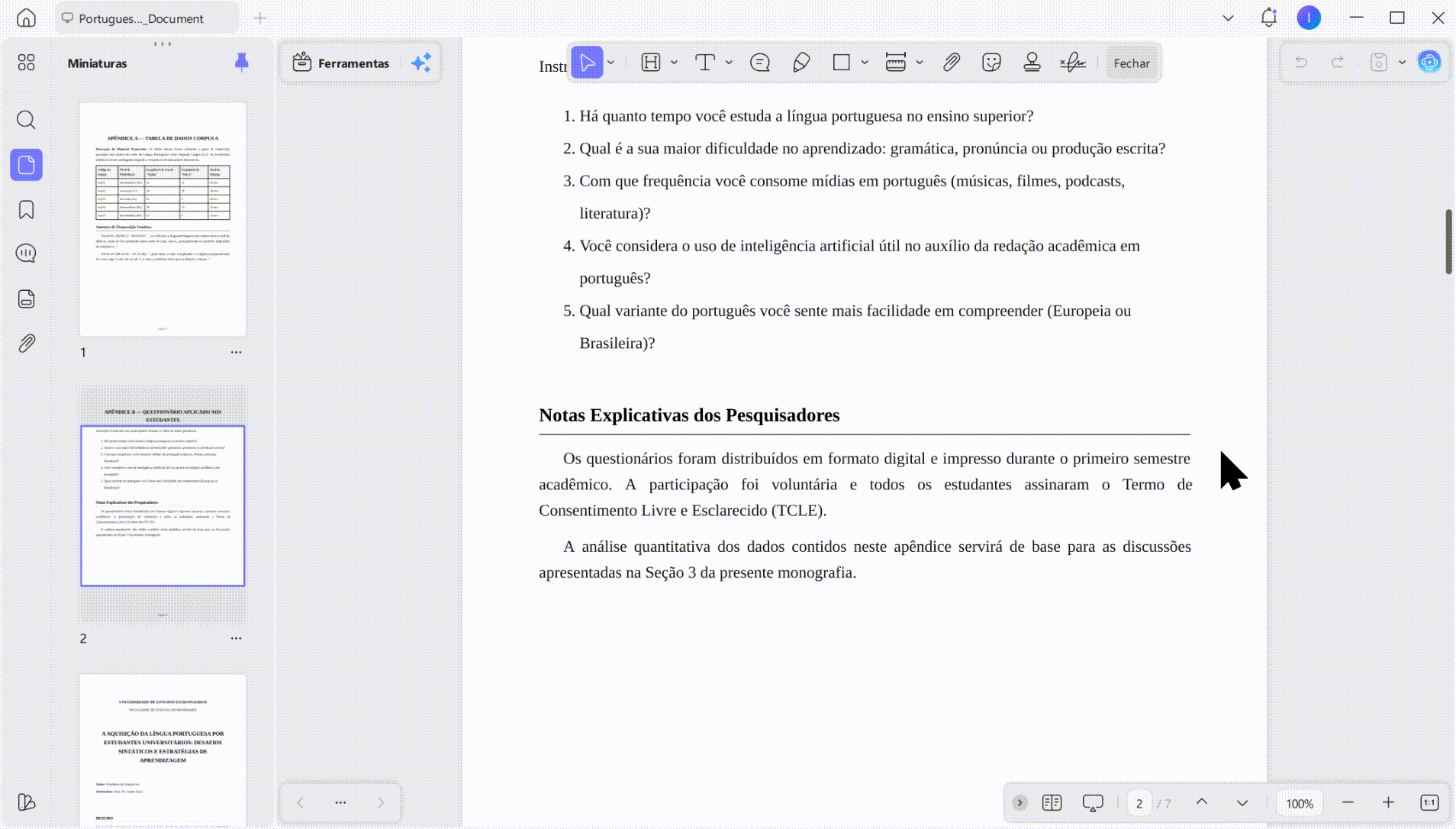Undo the last action
The width and height of the screenshot is (1456, 829).
[1301, 63]
